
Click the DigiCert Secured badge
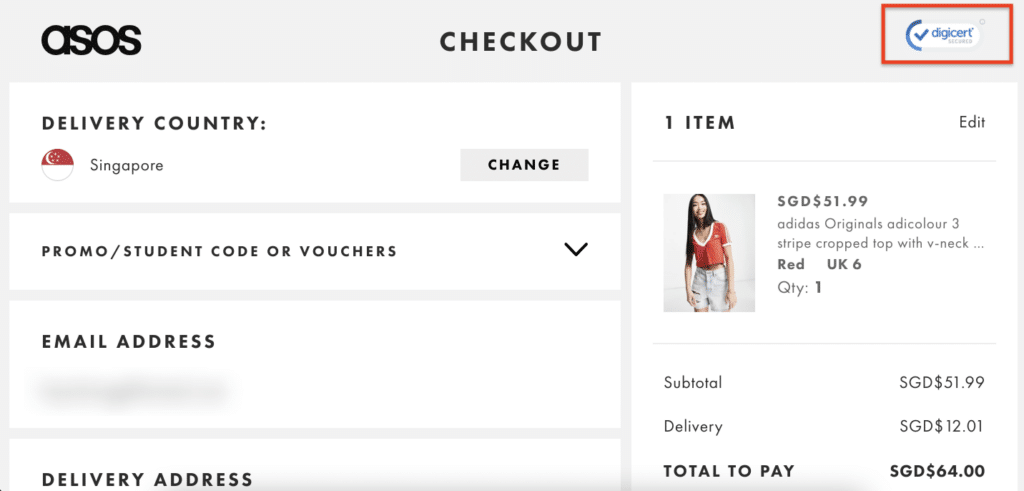tap(941, 36)
